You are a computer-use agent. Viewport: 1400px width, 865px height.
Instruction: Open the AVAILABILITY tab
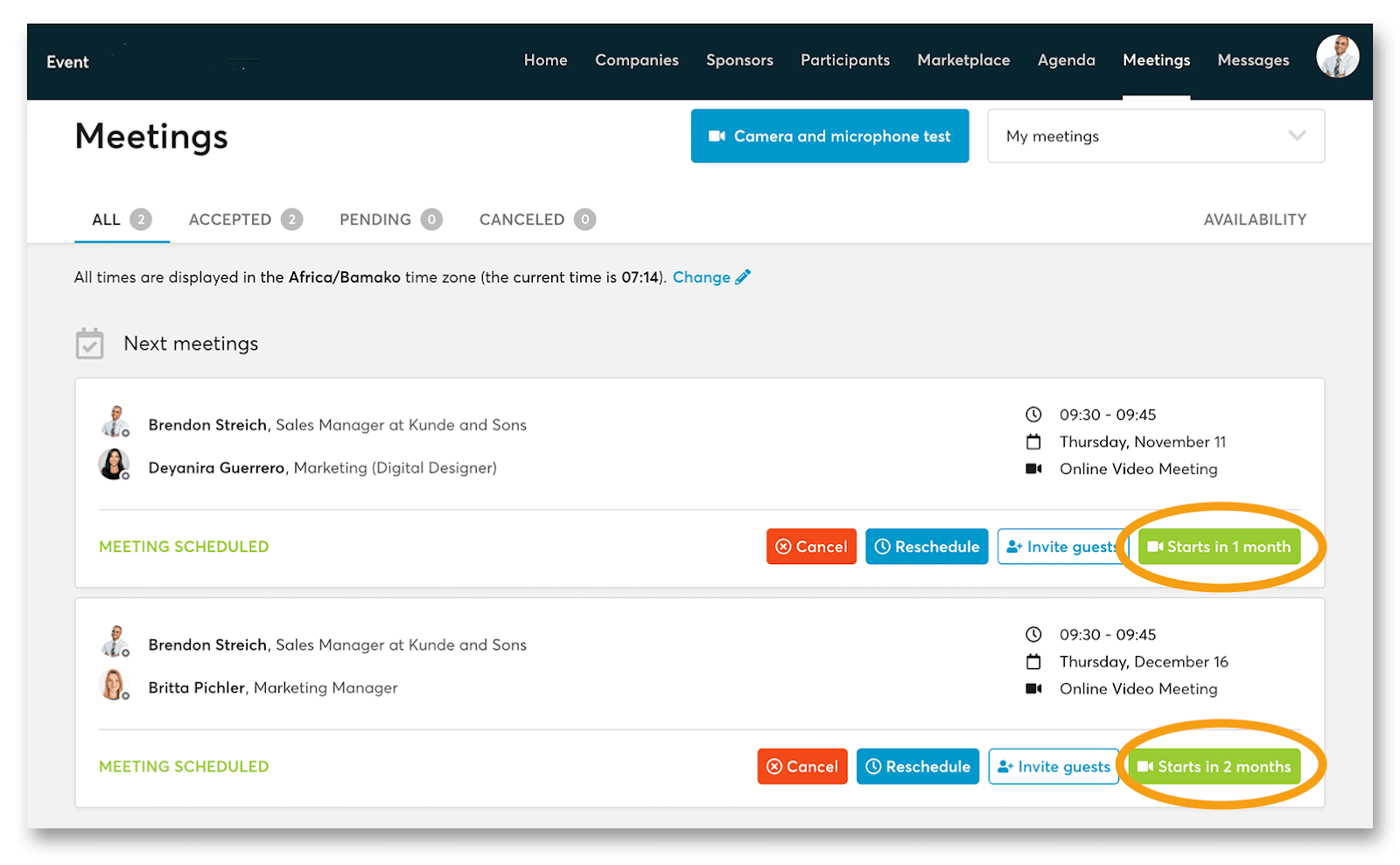point(1255,220)
